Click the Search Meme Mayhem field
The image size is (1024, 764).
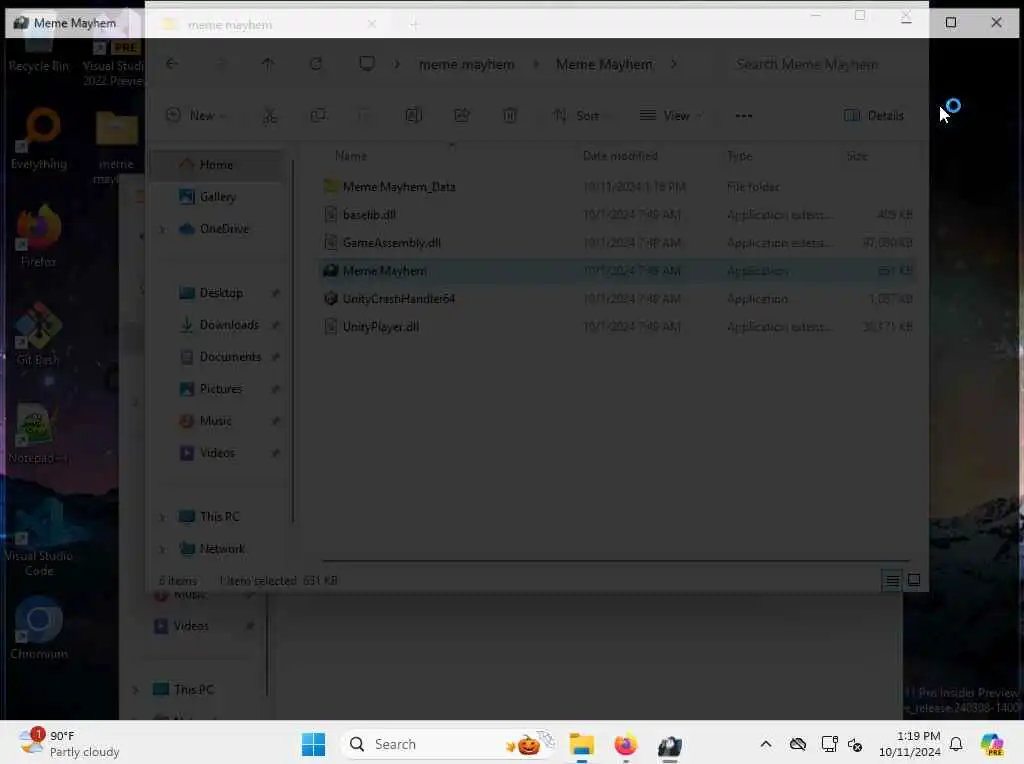[820, 64]
